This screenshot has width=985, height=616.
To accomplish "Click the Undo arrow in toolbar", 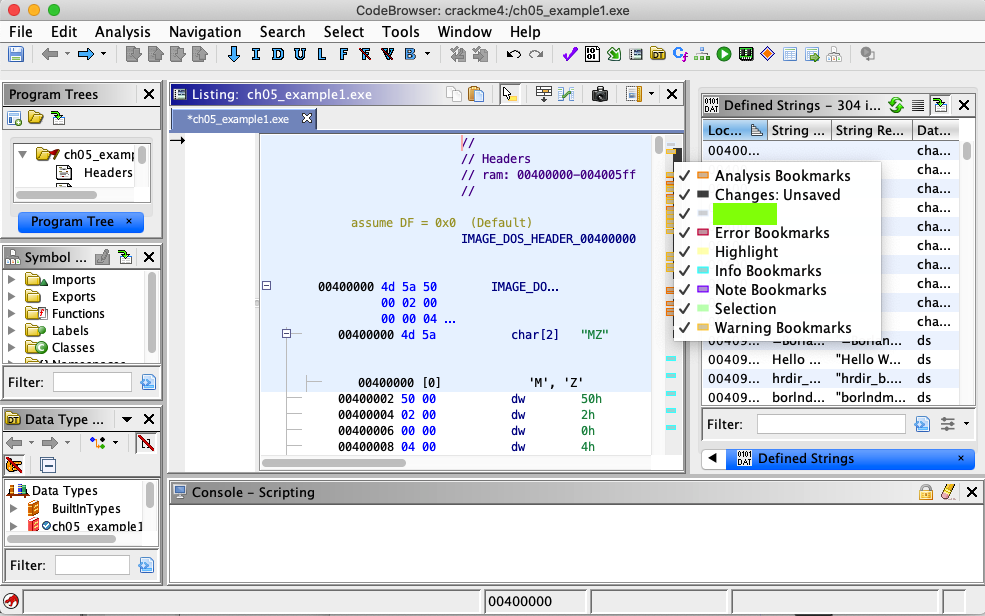I will [x=514, y=54].
